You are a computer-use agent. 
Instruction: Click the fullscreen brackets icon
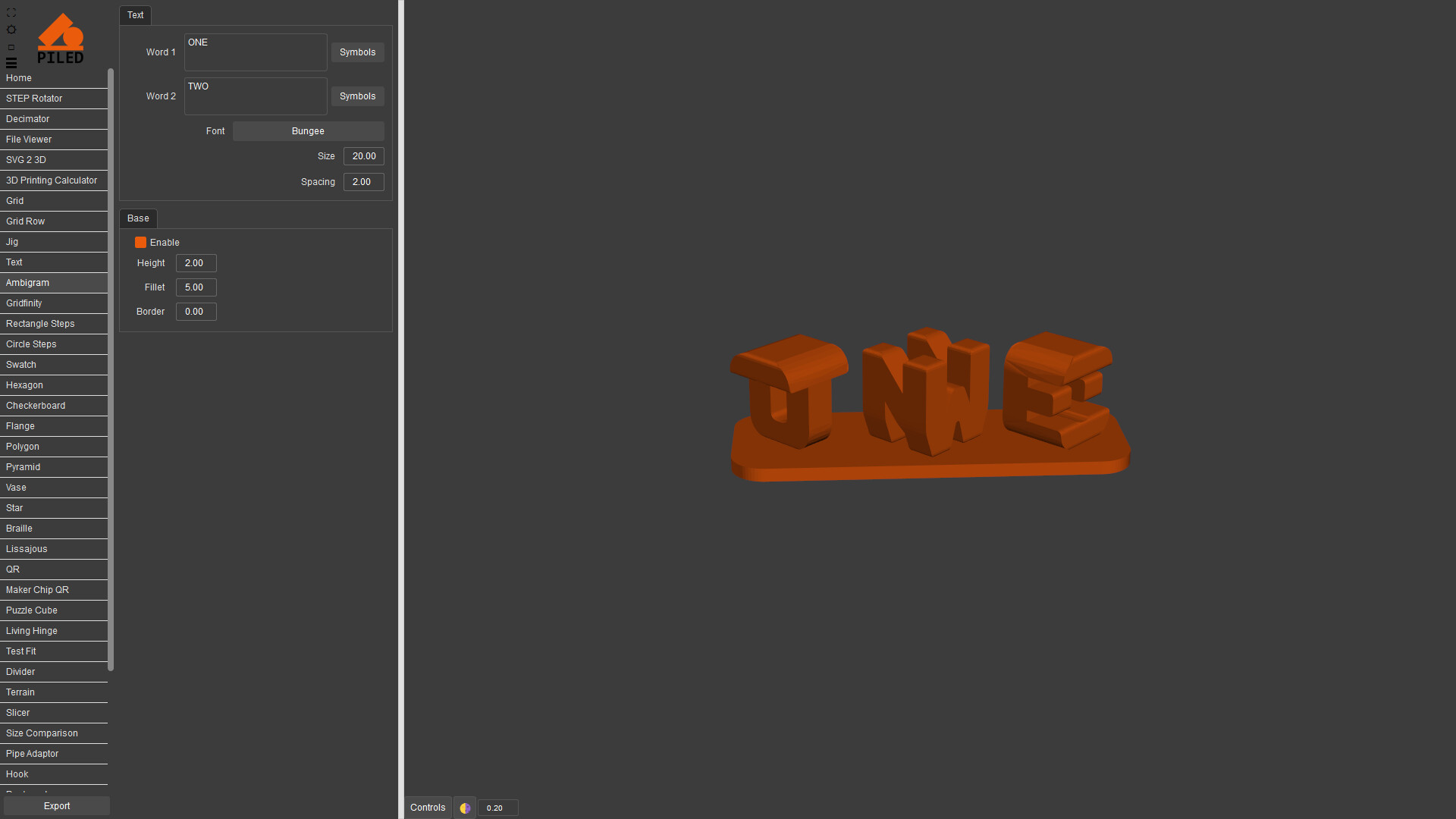coord(11,13)
